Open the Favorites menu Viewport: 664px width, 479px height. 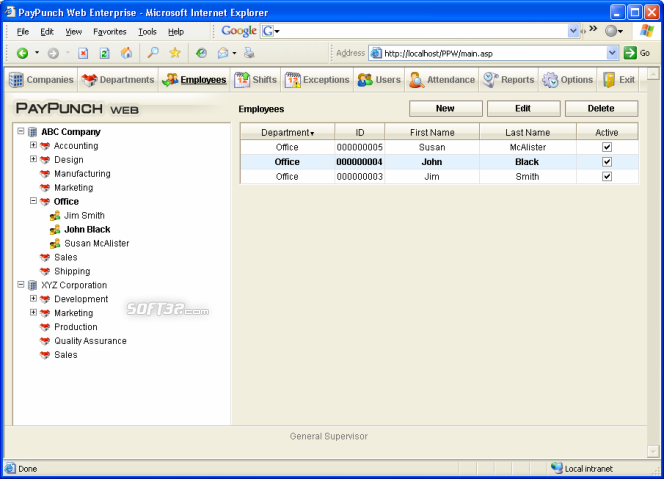pos(110,32)
